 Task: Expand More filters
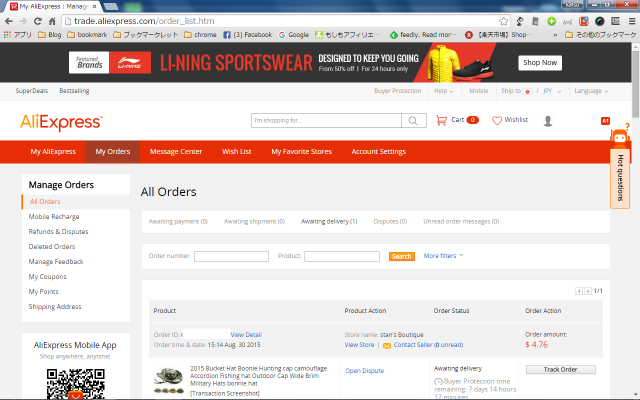coord(443,256)
